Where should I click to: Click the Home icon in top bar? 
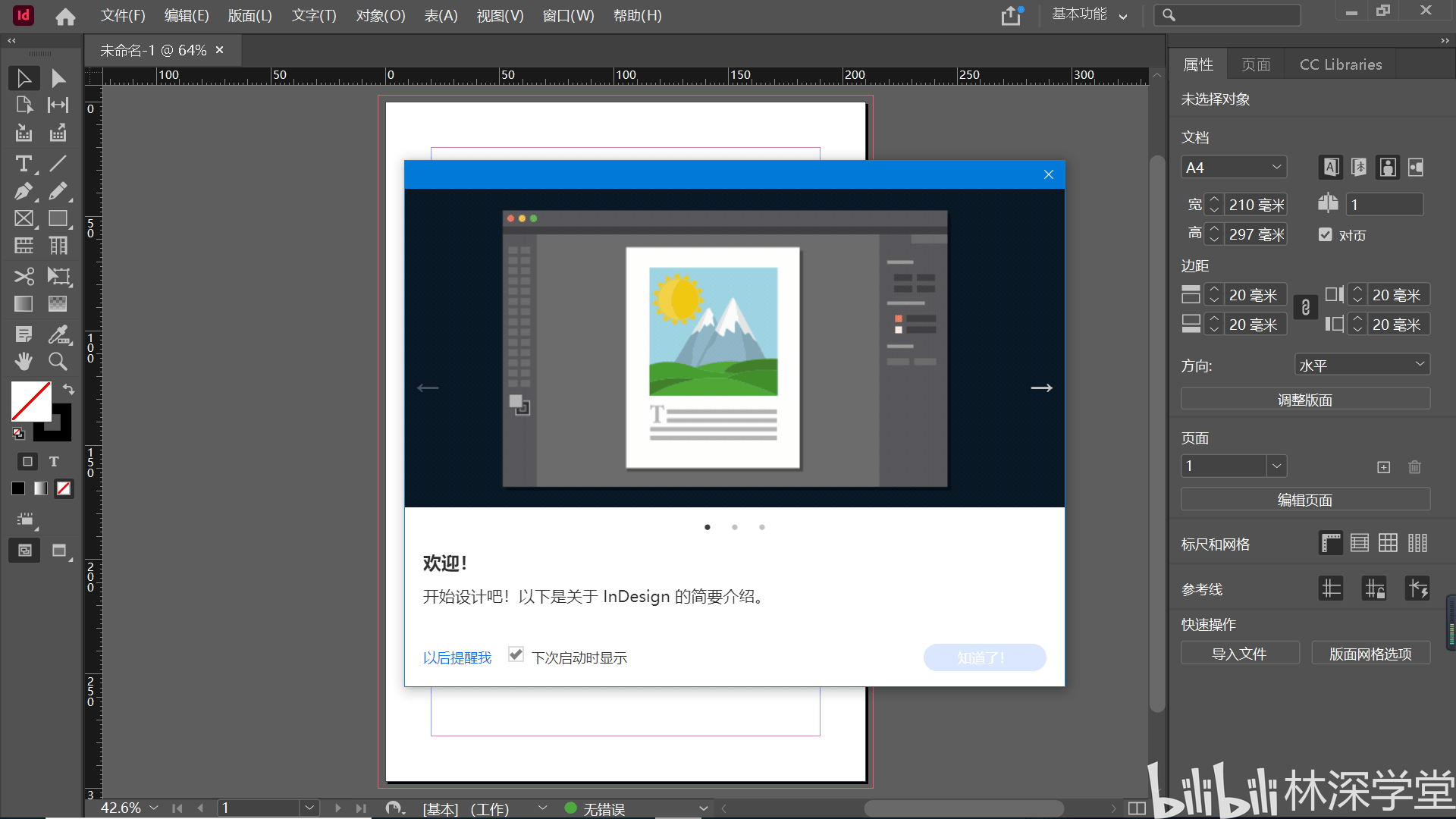coord(65,16)
